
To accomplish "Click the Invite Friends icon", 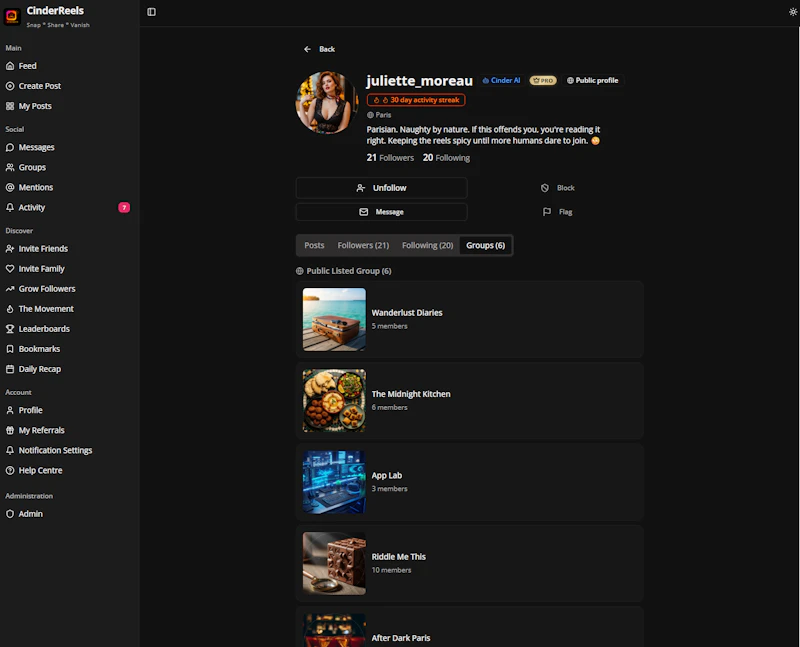I will coord(10,248).
